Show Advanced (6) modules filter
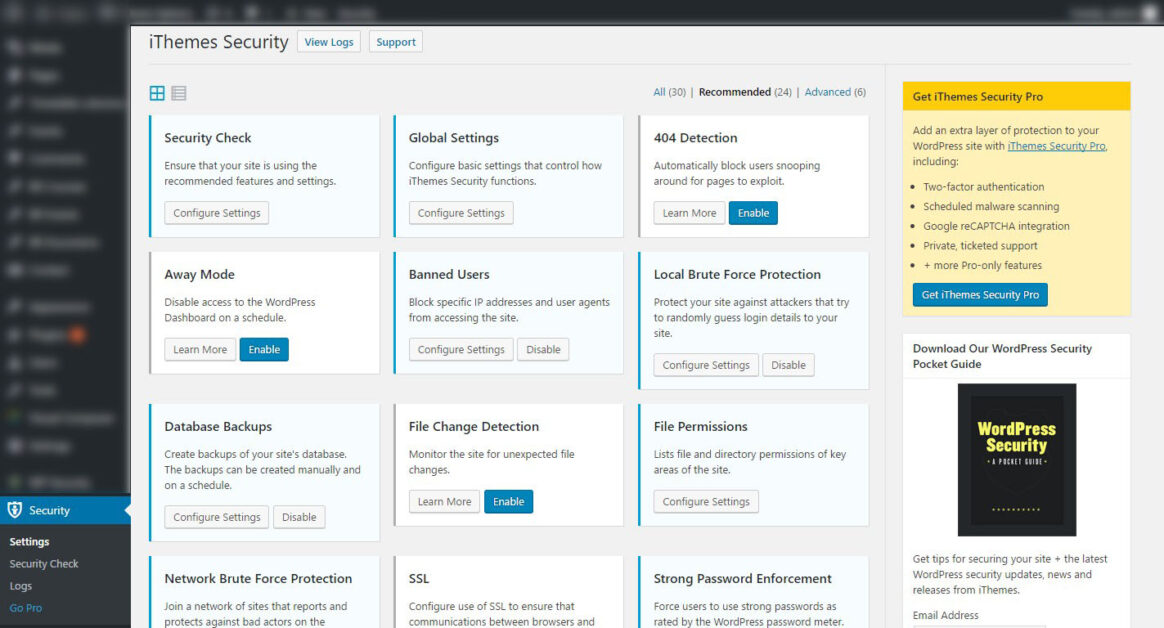1164x628 pixels. point(835,92)
